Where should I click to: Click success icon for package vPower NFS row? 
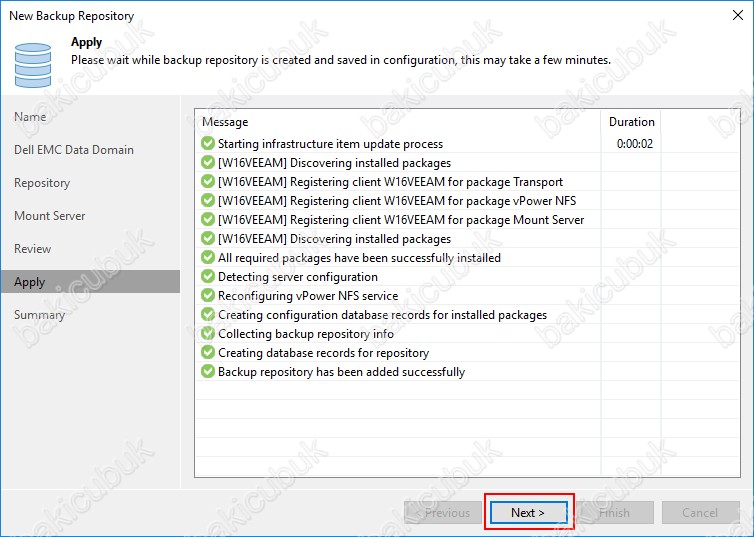(x=208, y=200)
